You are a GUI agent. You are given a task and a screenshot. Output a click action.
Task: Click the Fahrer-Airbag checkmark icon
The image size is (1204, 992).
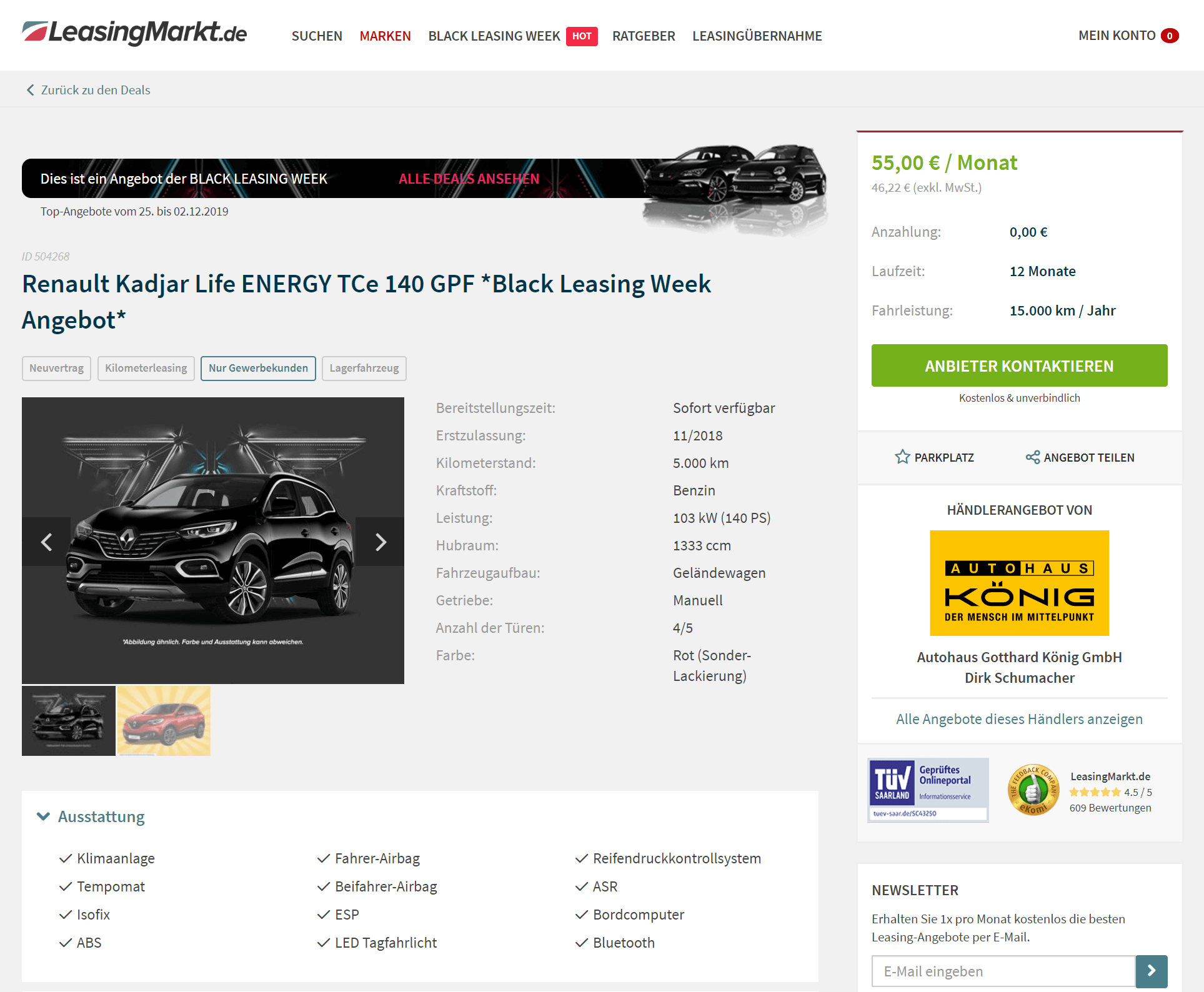click(x=324, y=858)
